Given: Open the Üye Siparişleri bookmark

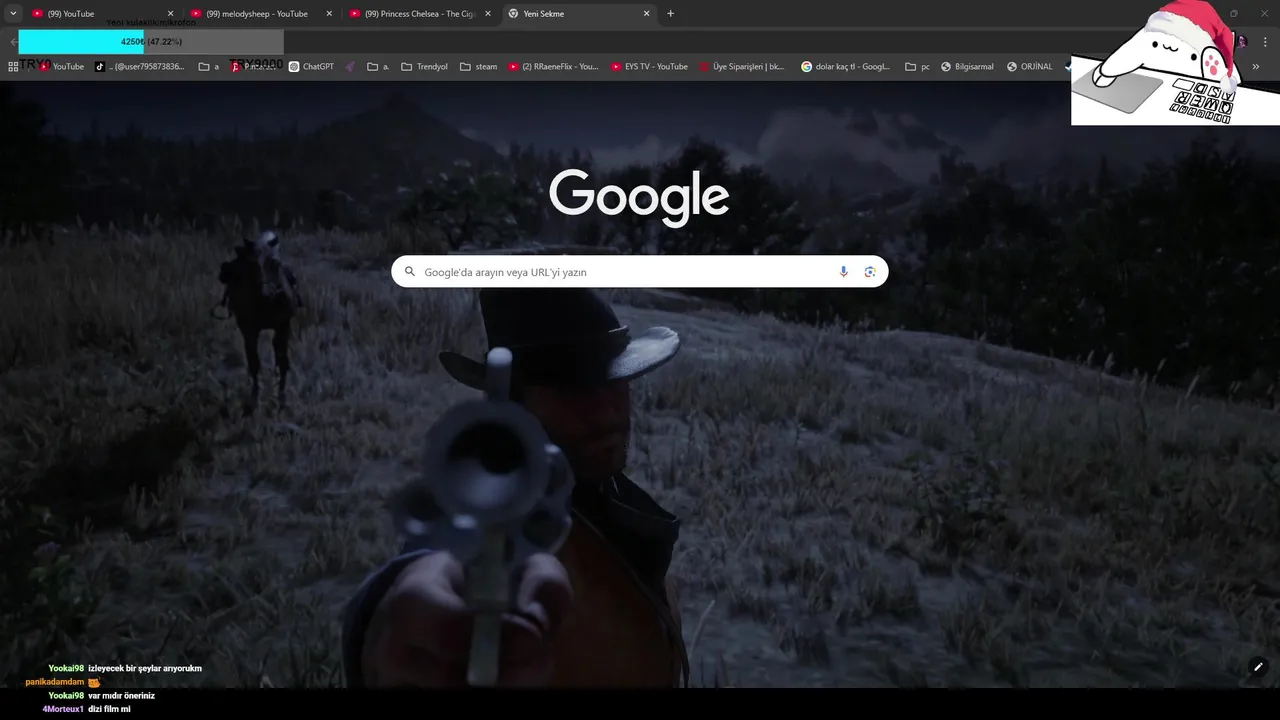Looking at the screenshot, I should point(741,67).
